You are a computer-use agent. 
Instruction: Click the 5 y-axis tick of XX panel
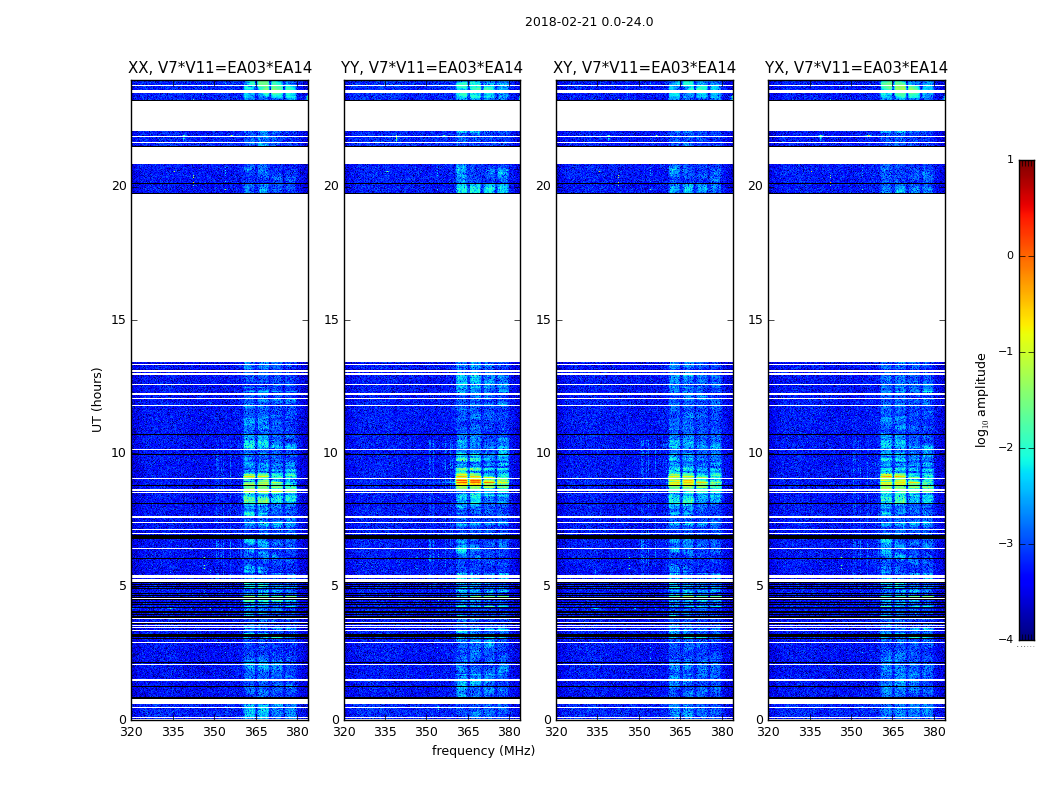point(121,586)
